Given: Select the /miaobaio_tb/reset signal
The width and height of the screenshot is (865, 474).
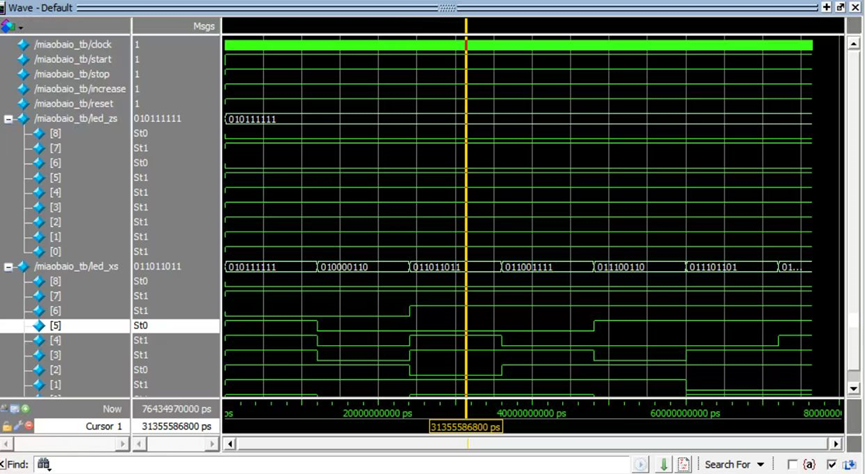Looking at the screenshot, I should point(72,104).
